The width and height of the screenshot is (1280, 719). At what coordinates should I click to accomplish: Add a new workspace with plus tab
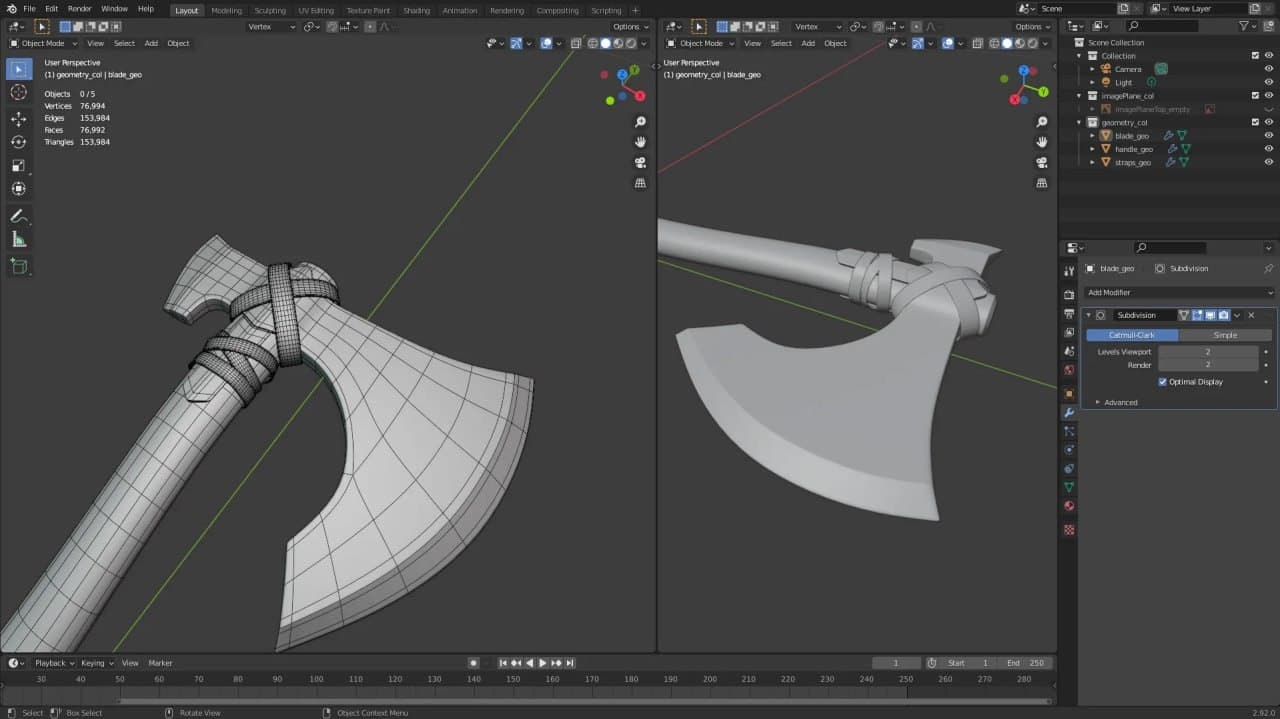click(635, 10)
